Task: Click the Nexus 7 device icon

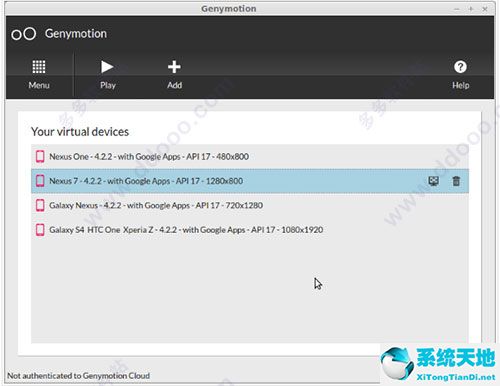Action: coord(40,181)
